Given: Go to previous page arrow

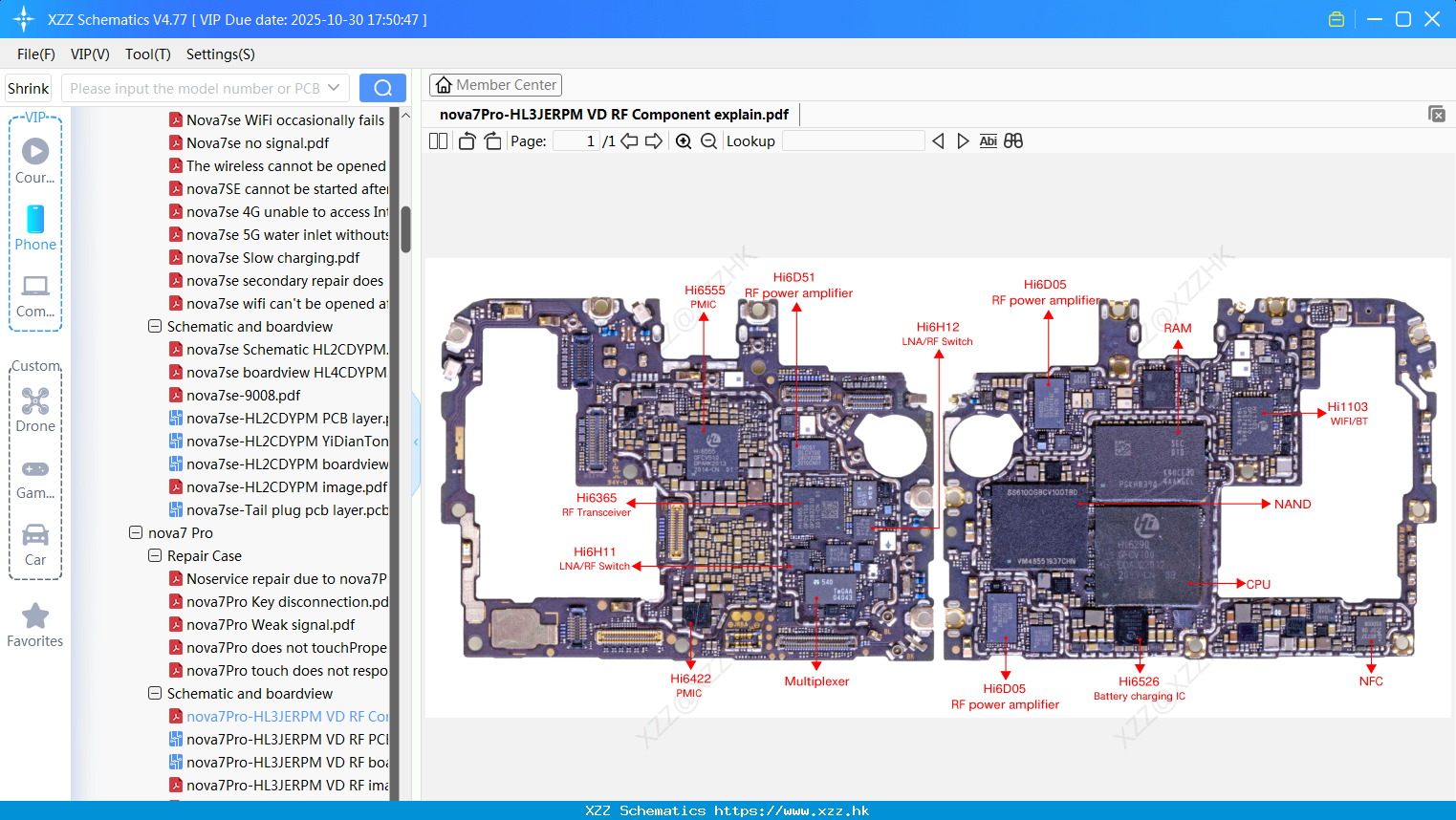Looking at the screenshot, I should pos(629,141).
